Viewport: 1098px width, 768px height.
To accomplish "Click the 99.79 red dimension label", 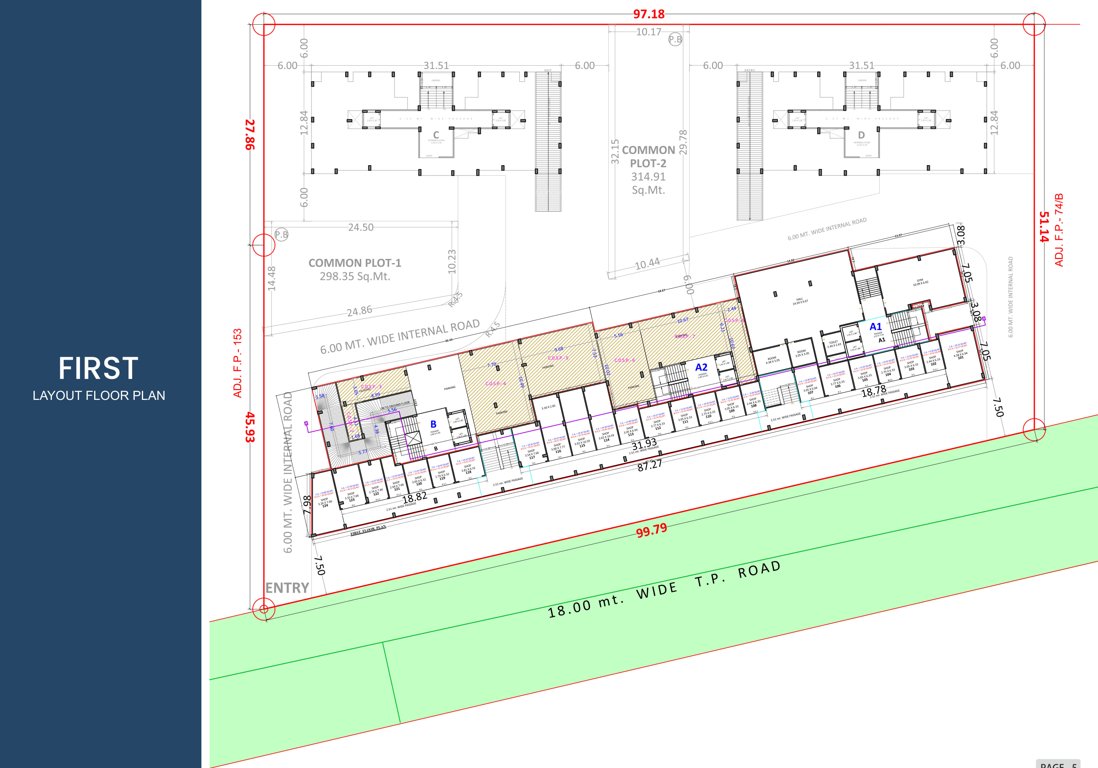I will click(x=651, y=531).
